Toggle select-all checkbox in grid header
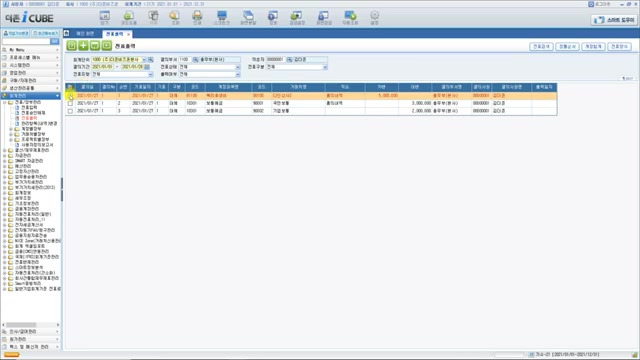 [70, 87]
